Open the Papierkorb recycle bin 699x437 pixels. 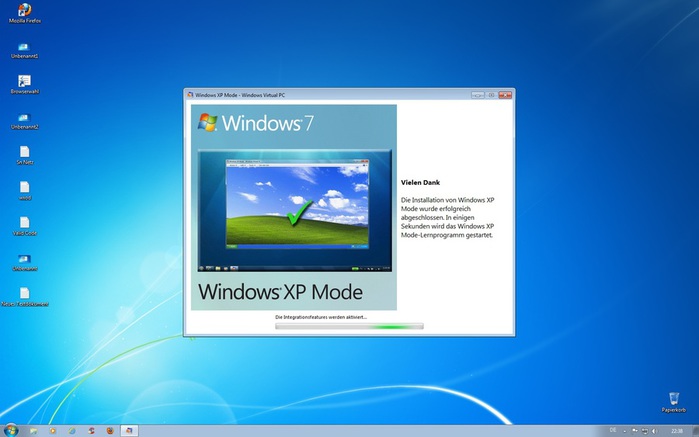coord(674,402)
